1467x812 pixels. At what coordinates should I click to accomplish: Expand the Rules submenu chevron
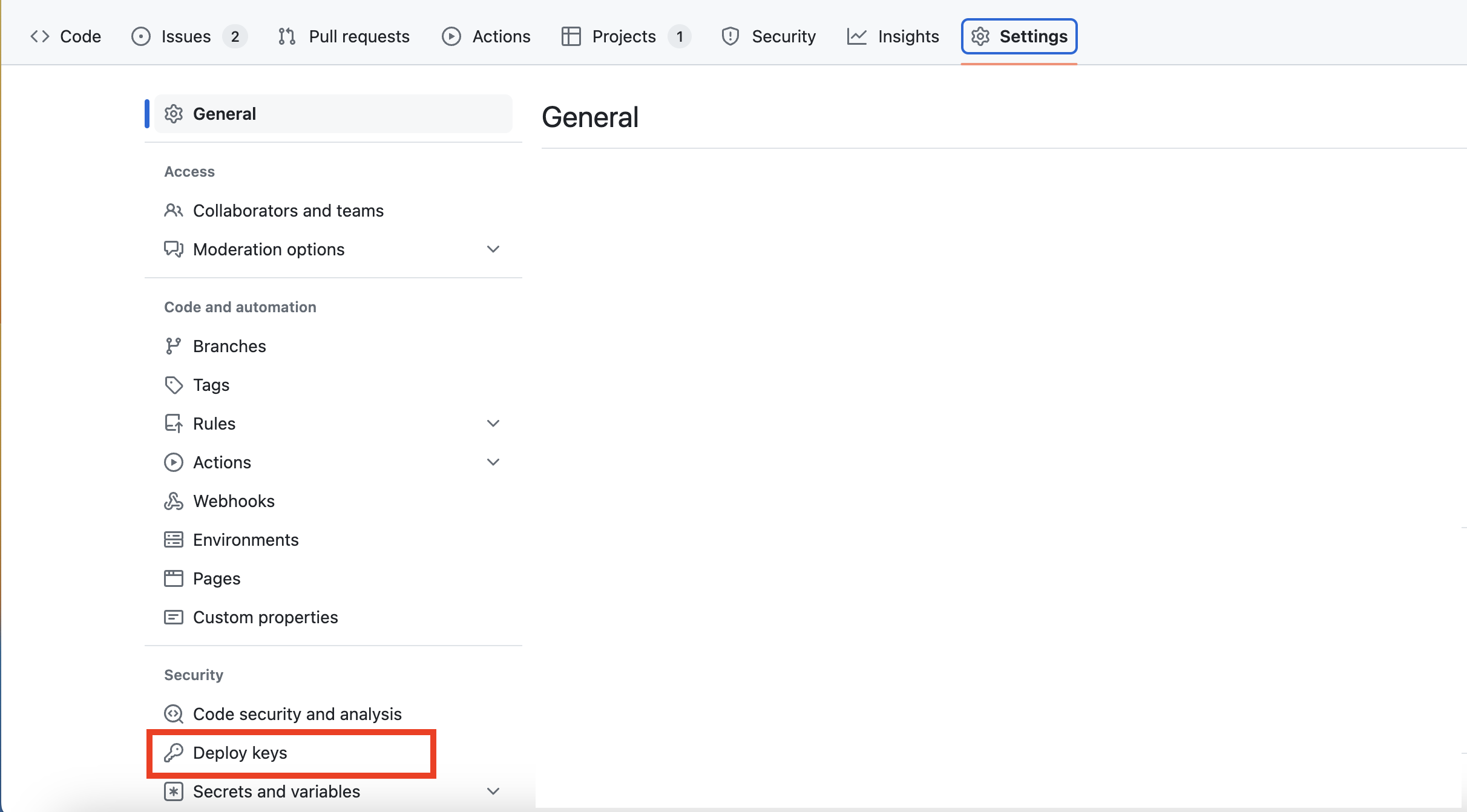493,424
